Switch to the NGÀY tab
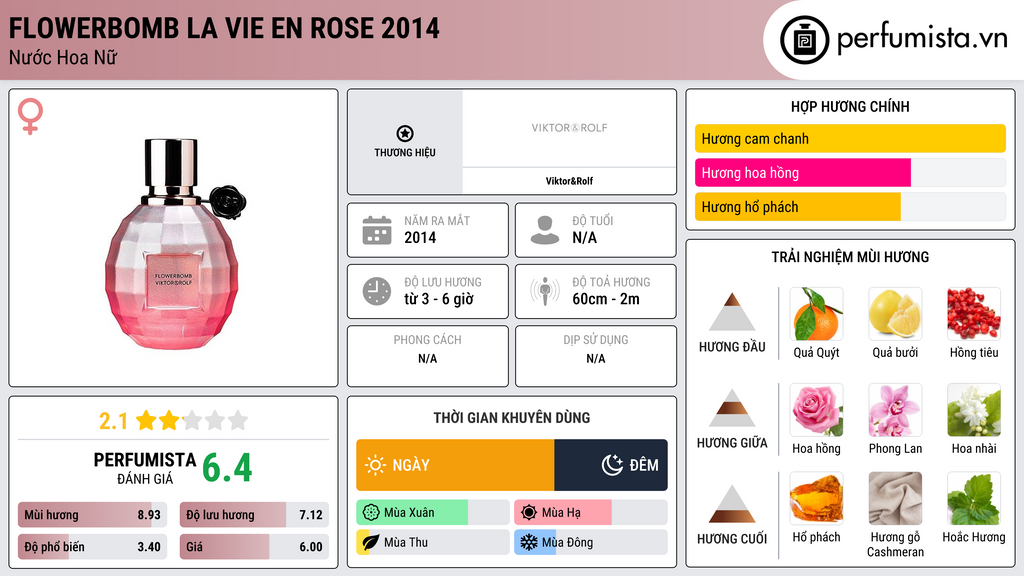The image size is (1024, 576). pyautogui.click(x=455, y=465)
